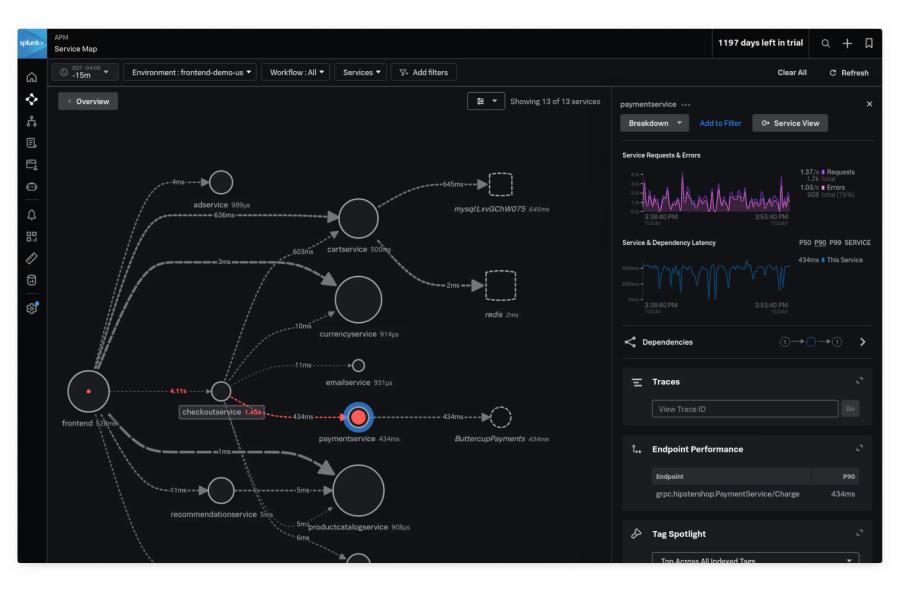900x592 pixels.
Task: Close the paymentservice side panel
Action: tap(869, 104)
